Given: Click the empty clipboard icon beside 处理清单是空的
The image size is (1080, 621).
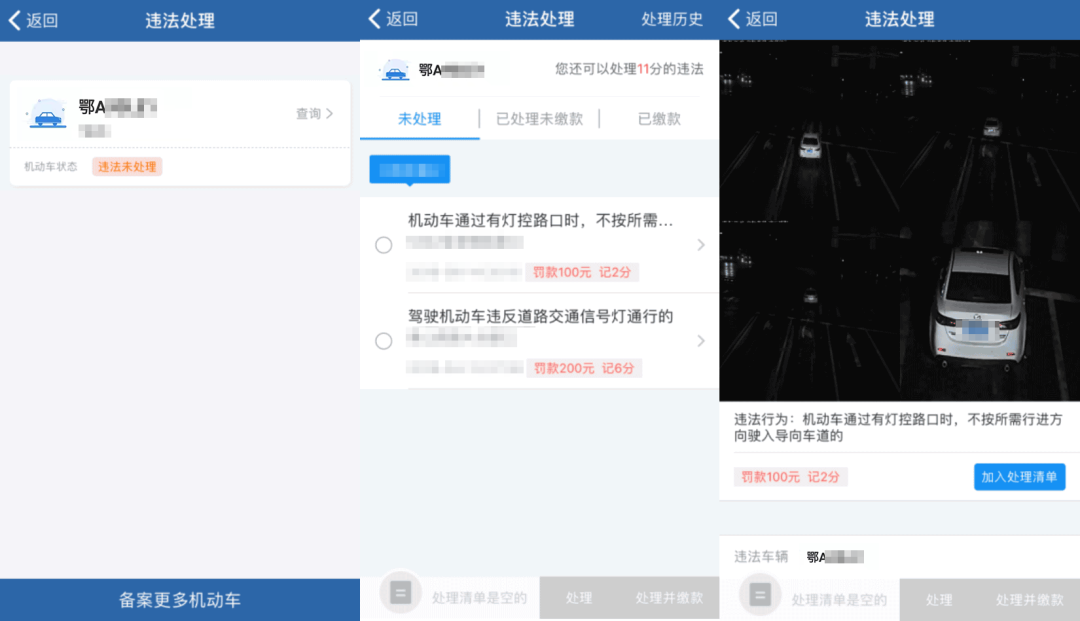Looking at the screenshot, I should (x=401, y=594).
